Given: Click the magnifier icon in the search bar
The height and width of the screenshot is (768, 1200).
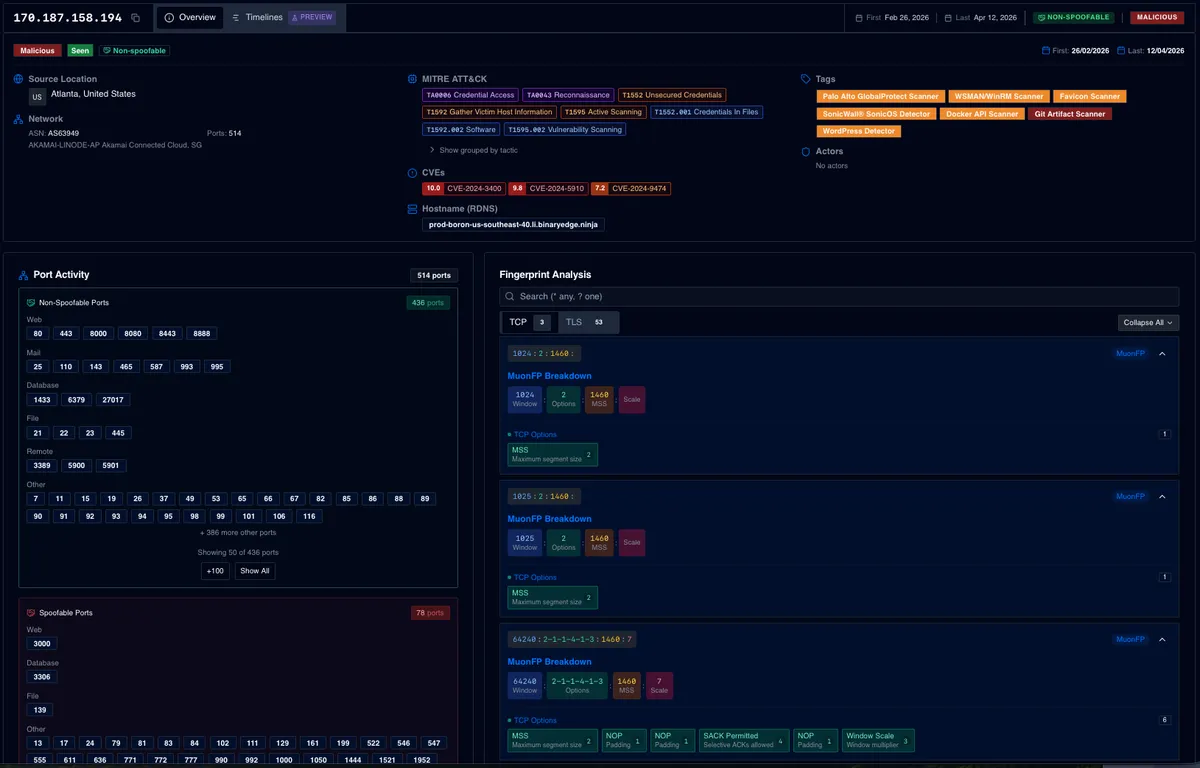Looking at the screenshot, I should pos(512,296).
